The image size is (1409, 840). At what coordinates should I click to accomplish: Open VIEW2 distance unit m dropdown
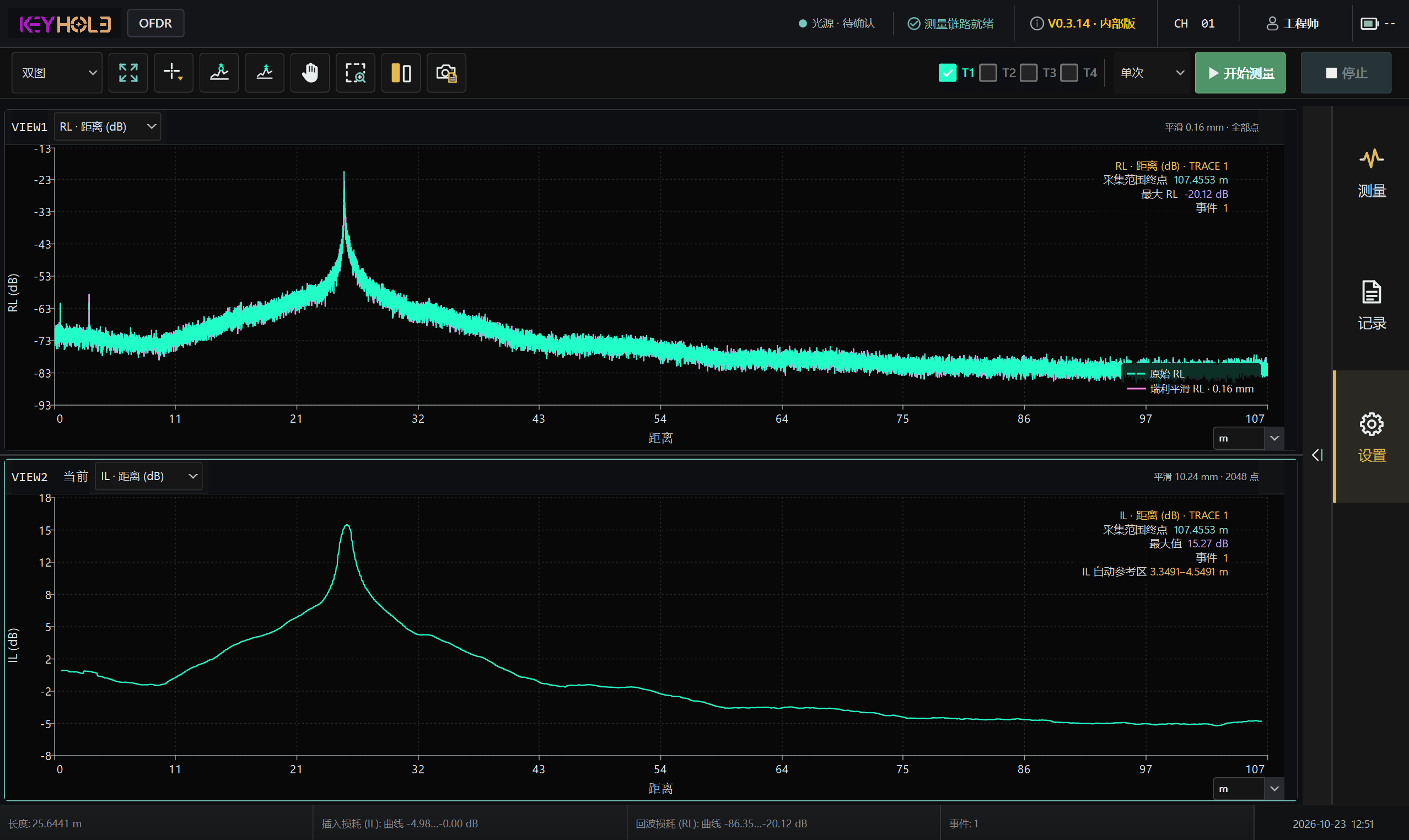(x=1247, y=789)
